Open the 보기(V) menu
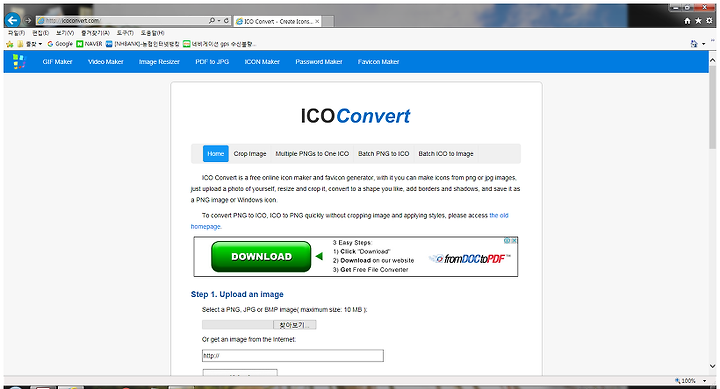 [x=65, y=33]
